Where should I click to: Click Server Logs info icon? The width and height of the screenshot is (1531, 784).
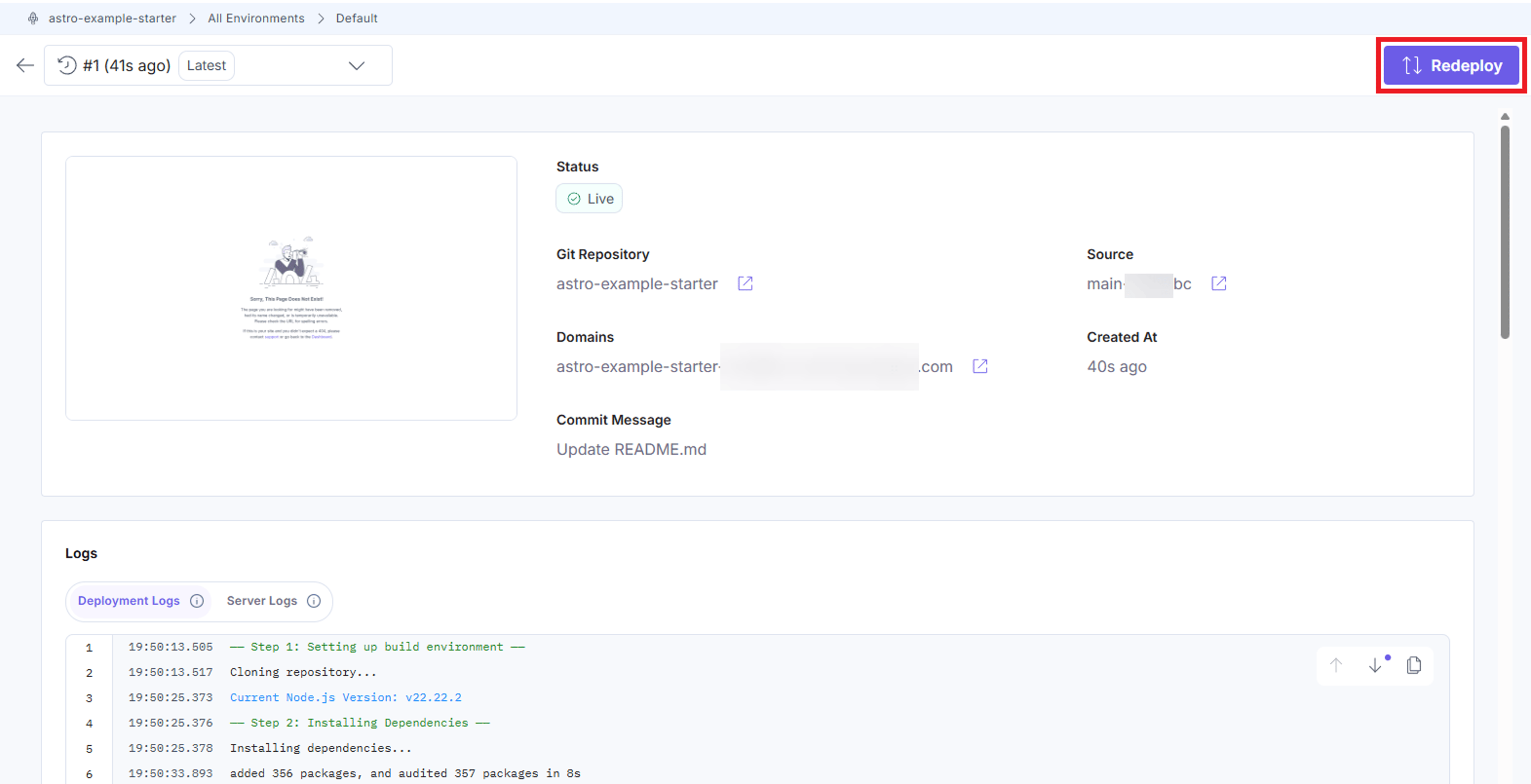point(314,601)
